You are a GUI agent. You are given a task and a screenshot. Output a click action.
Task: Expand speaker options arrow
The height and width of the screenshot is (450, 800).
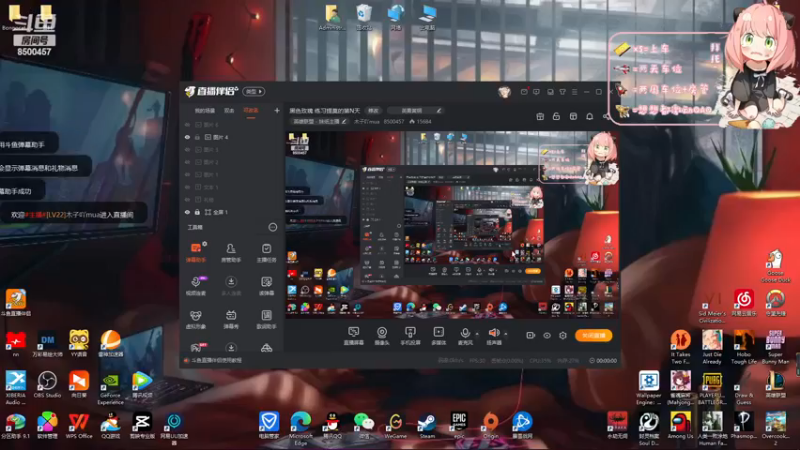(x=506, y=334)
